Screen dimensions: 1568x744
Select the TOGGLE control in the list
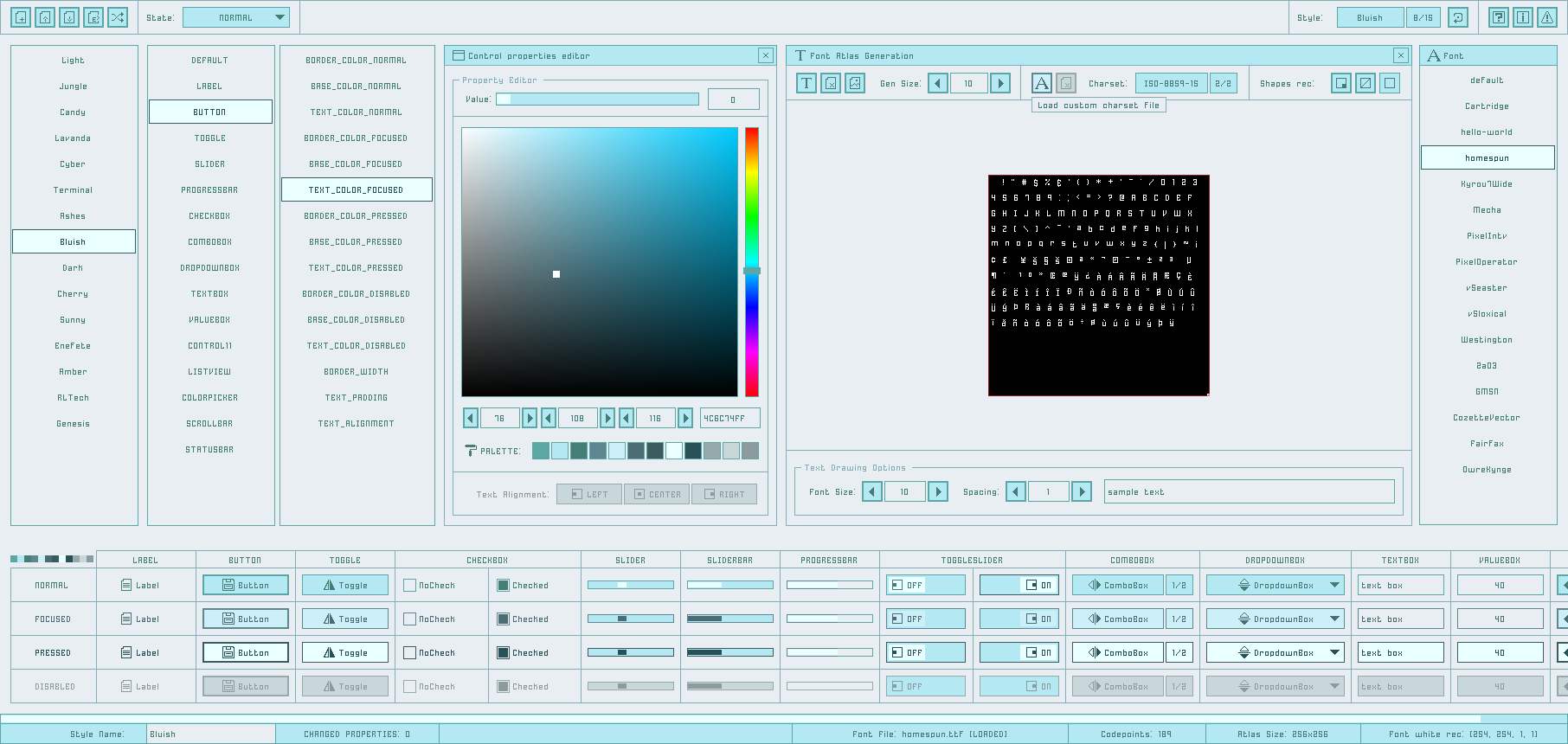click(x=210, y=138)
